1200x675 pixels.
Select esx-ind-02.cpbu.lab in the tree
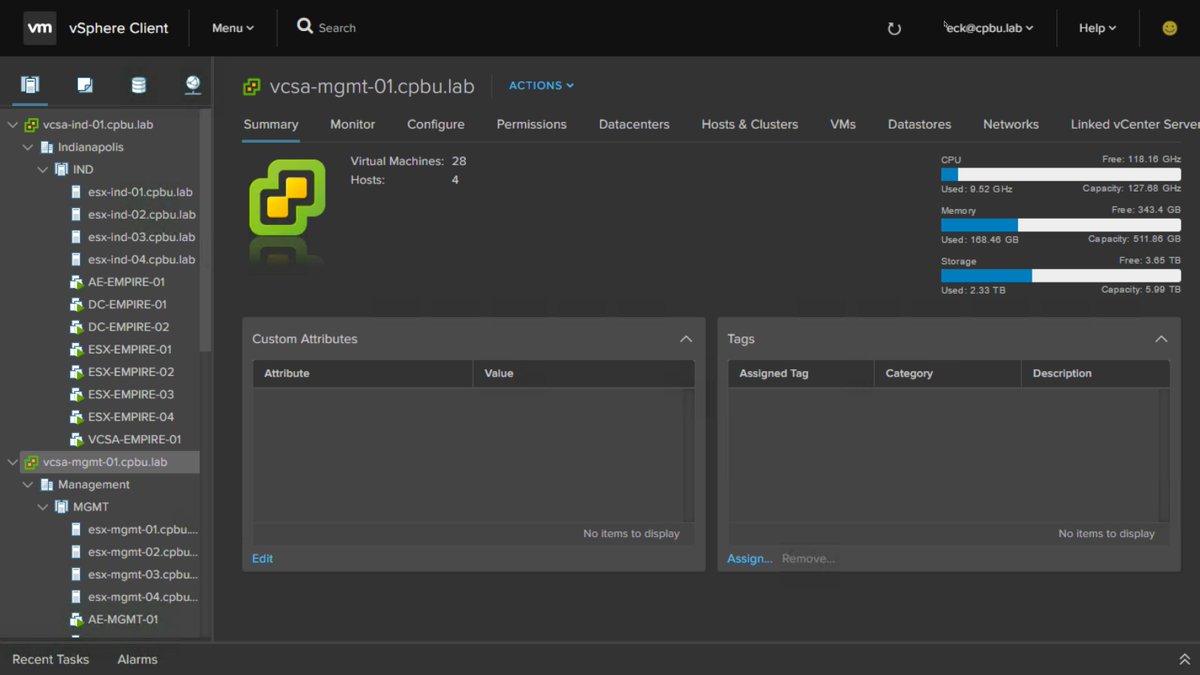click(141, 215)
